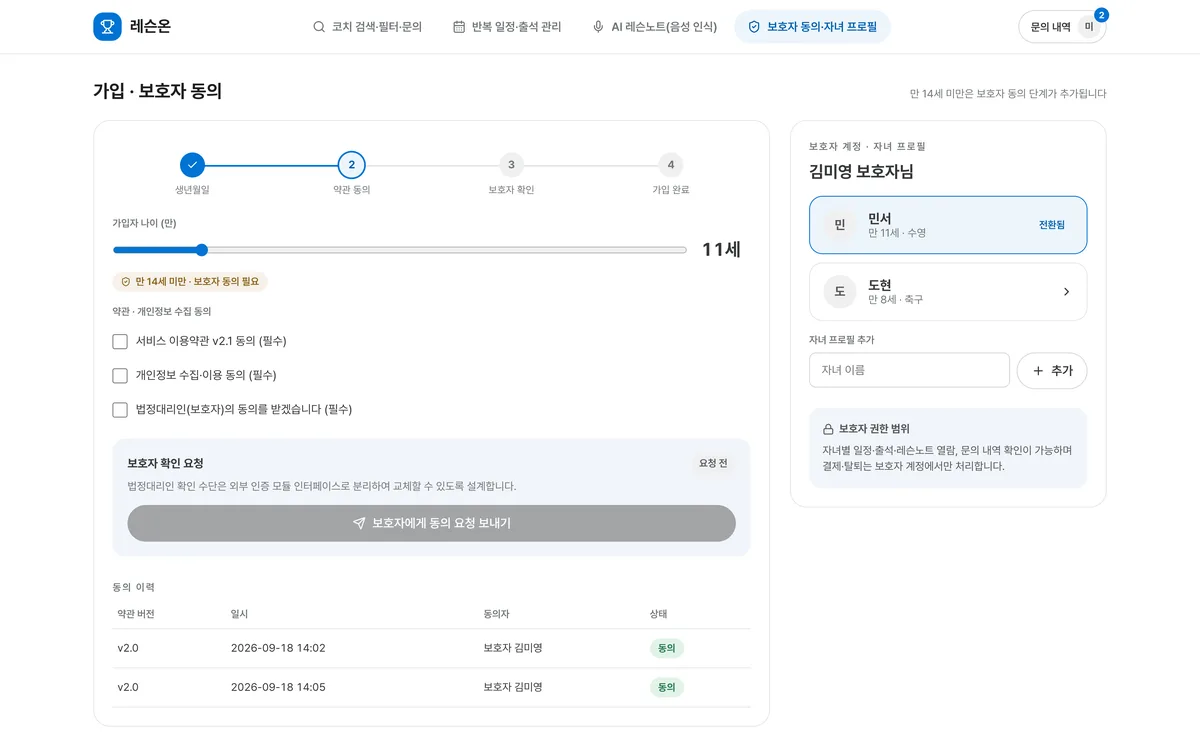Click date 2026-09-18 14:02
This screenshot has width=1200, height=750.
coord(278,648)
